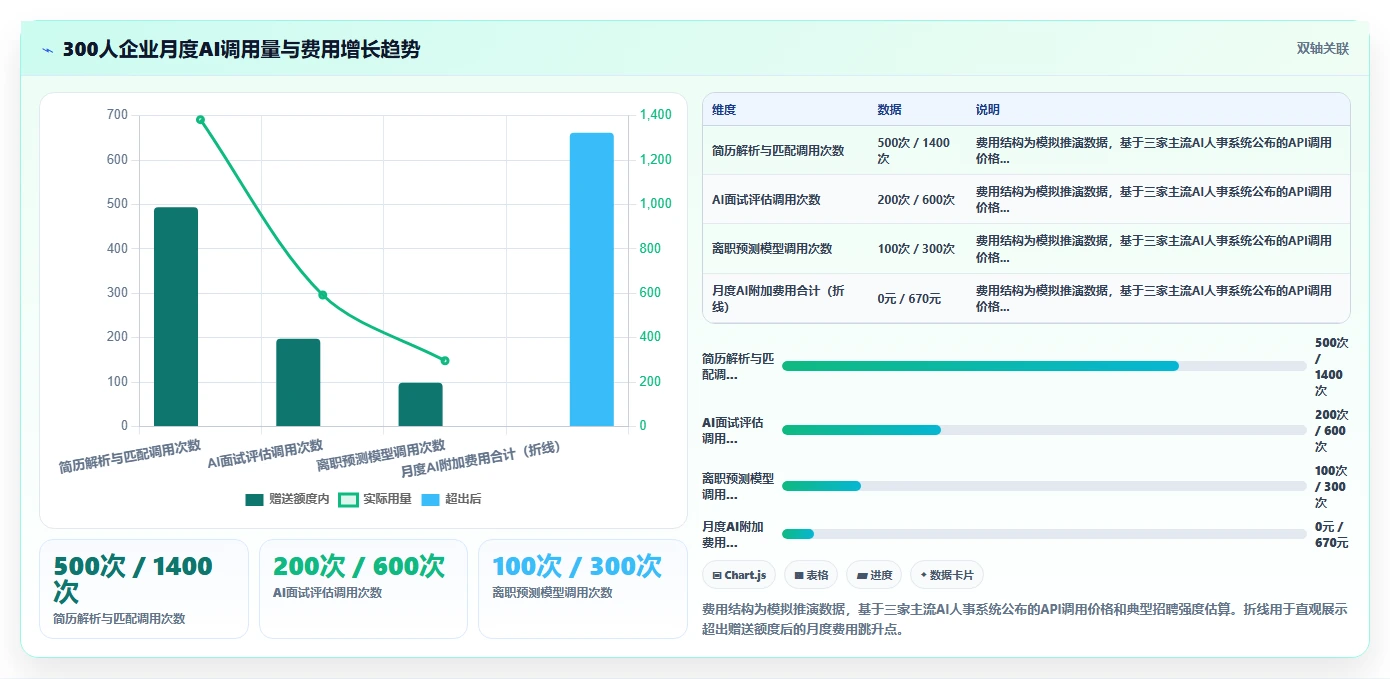Click the 100次 / 300次 stat card
Image resolution: width=1390 pixels, height=679 pixels.
point(583,589)
